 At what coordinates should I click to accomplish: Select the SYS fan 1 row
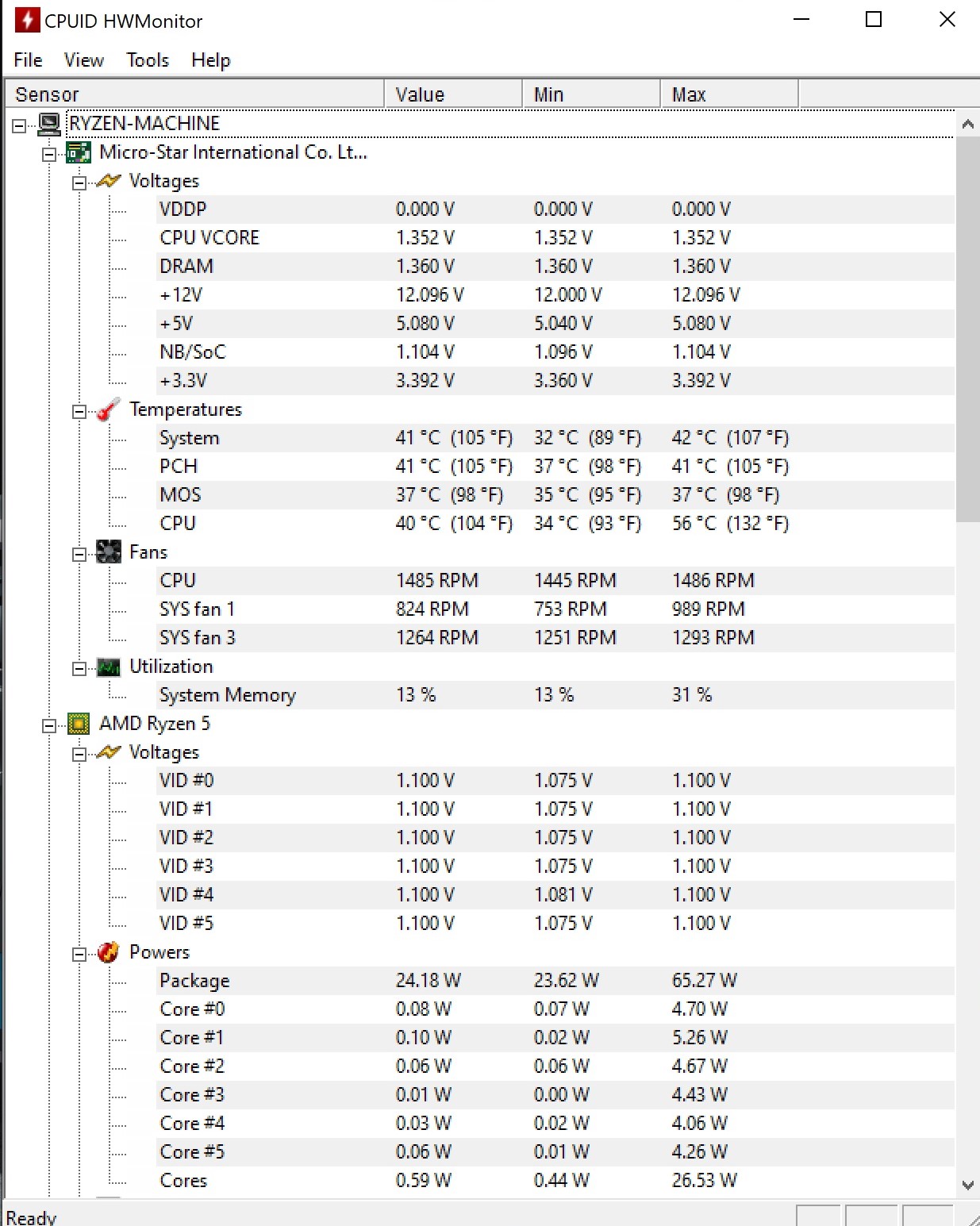tap(555, 609)
